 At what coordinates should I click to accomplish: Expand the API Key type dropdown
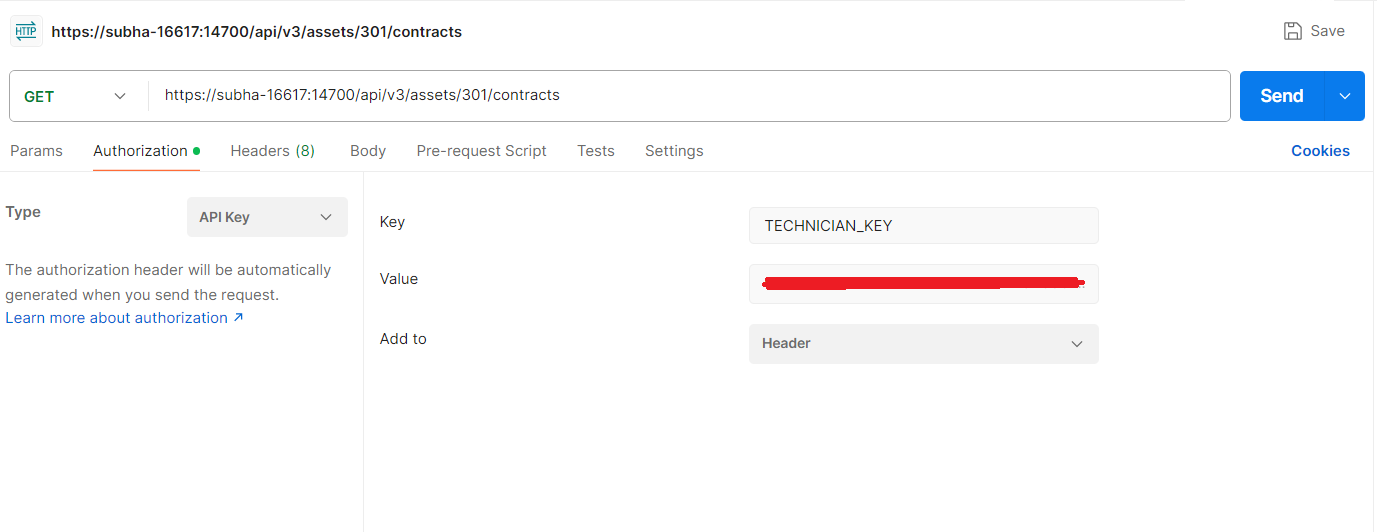(267, 217)
